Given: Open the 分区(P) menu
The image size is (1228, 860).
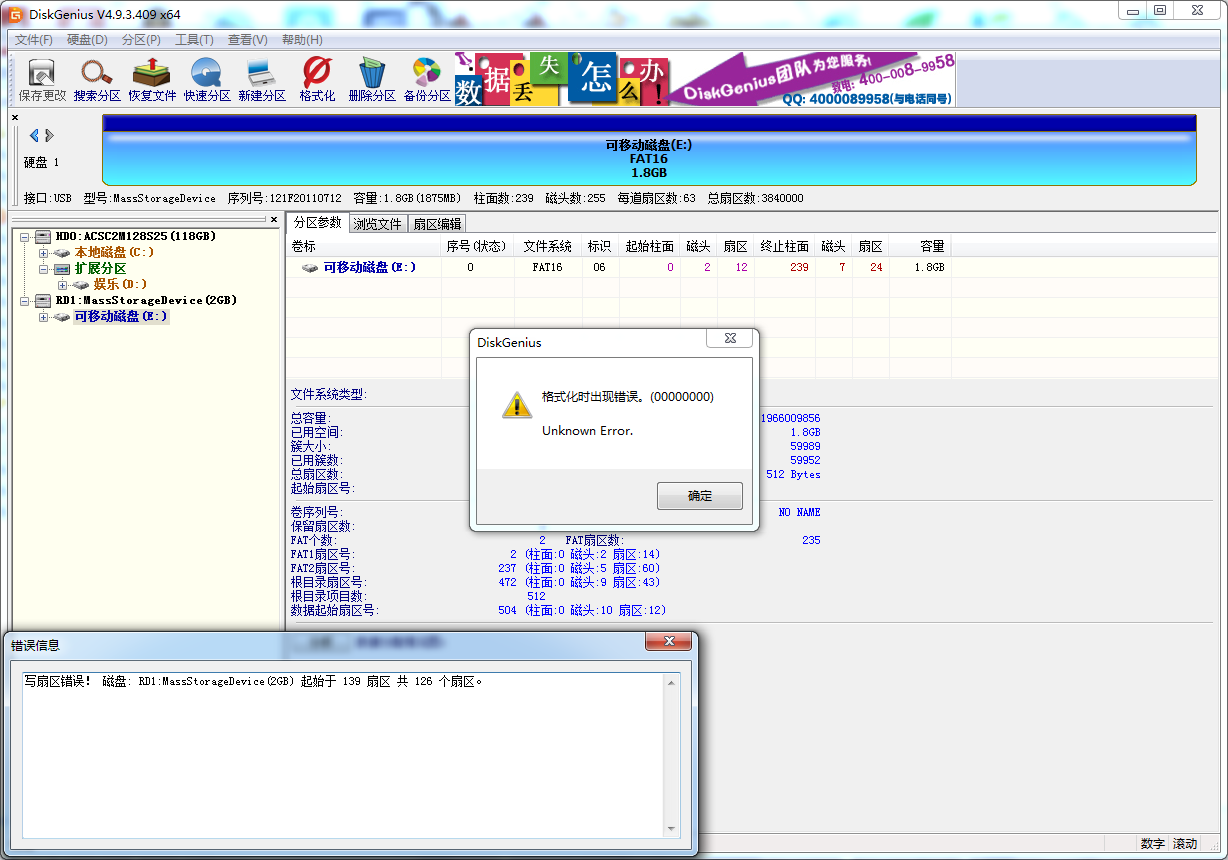Looking at the screenshot, I should click(x=141, y=40).
